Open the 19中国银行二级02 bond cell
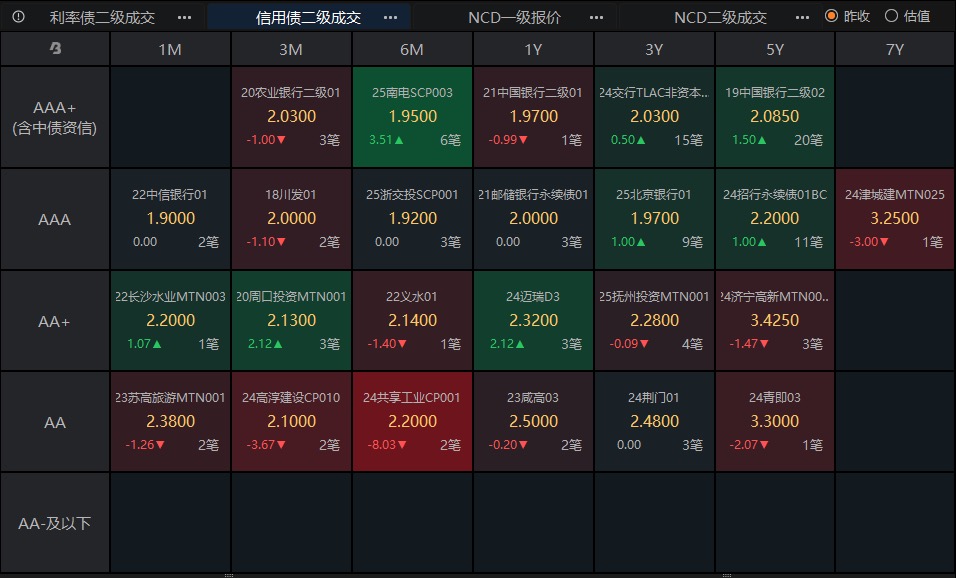 [x=775, y=117]
